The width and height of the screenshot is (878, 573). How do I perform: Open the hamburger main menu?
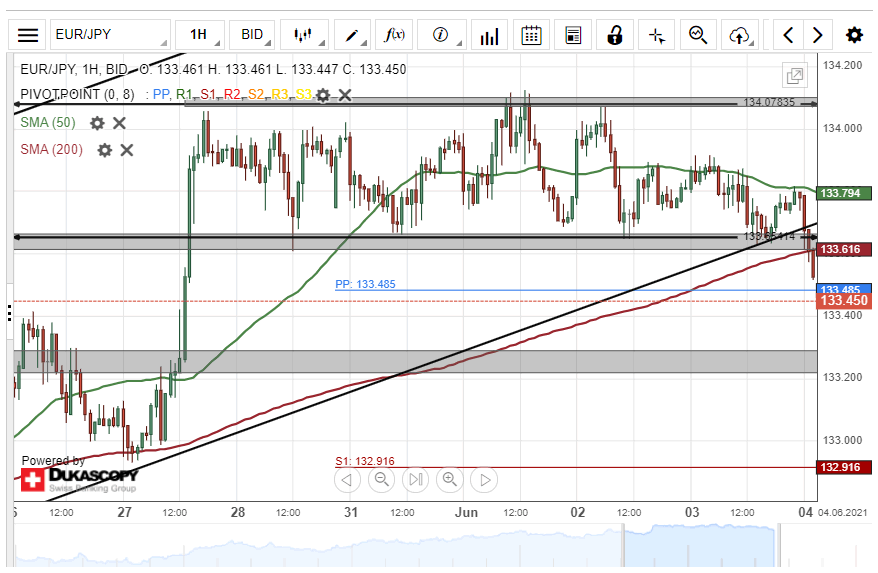pos(28,35)
